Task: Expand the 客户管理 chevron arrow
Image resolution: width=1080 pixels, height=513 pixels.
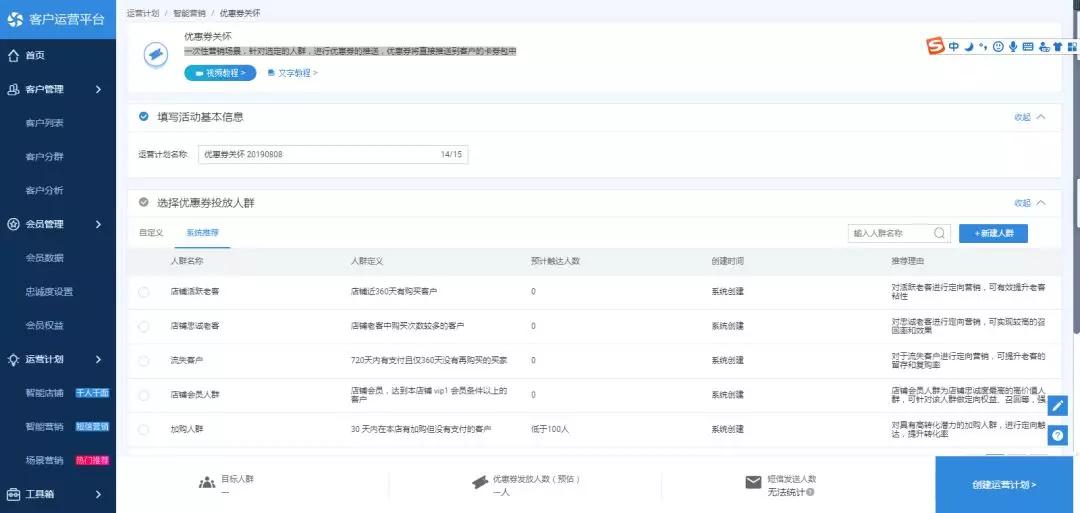Action: 98,90
